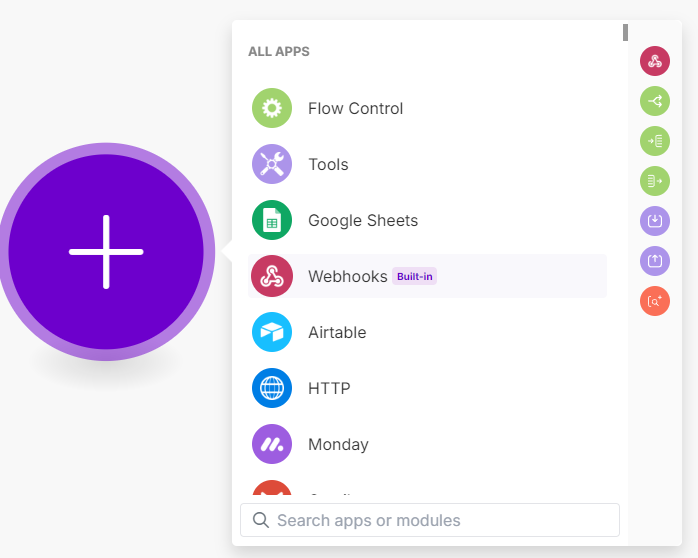Click the ALL APPS heading
Screen dimensions: 698x558
pos(279,52)
